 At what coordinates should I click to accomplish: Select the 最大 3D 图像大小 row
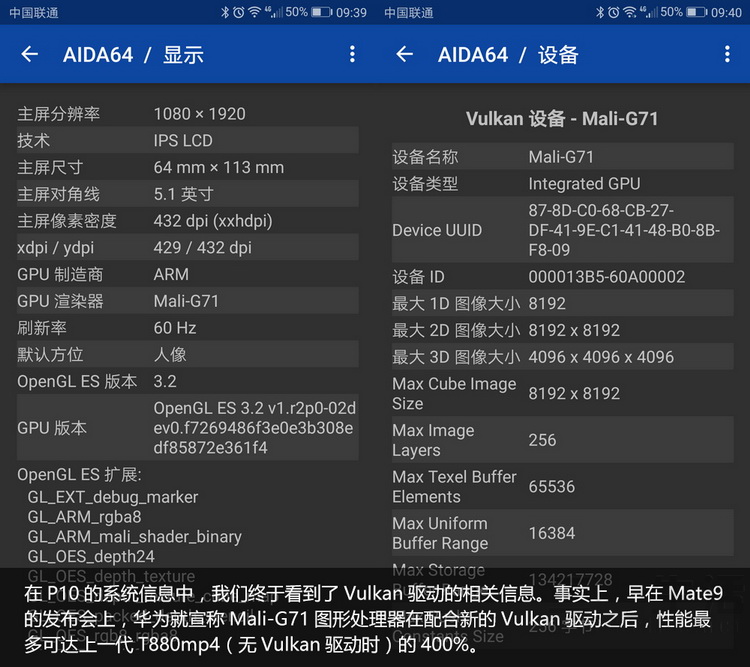[562, 356]
